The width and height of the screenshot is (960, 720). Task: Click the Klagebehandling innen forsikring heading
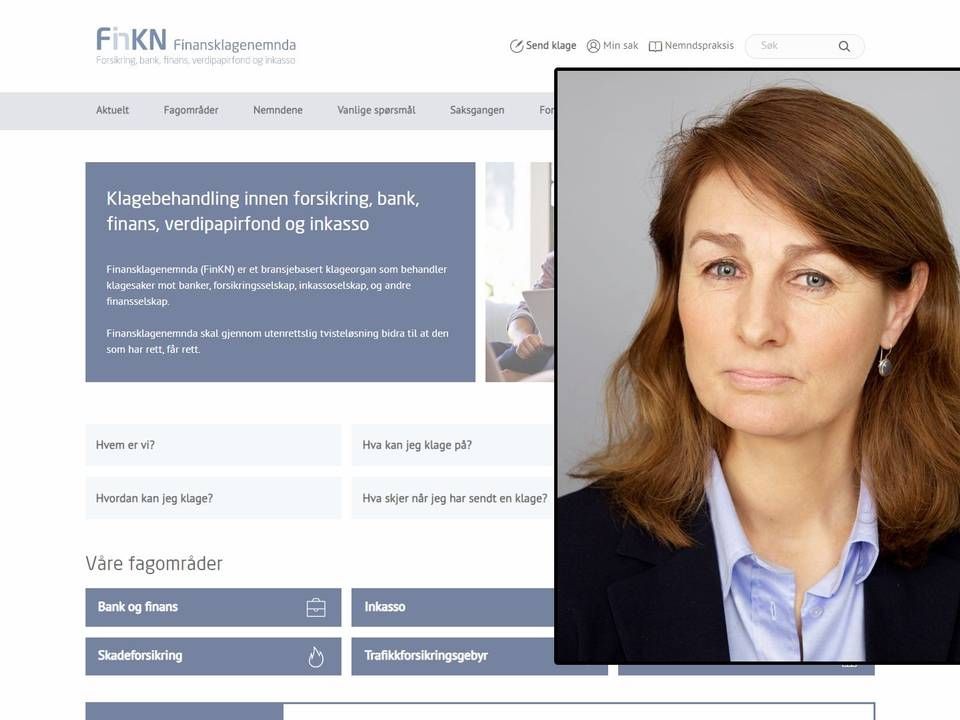tap(263, 211)
